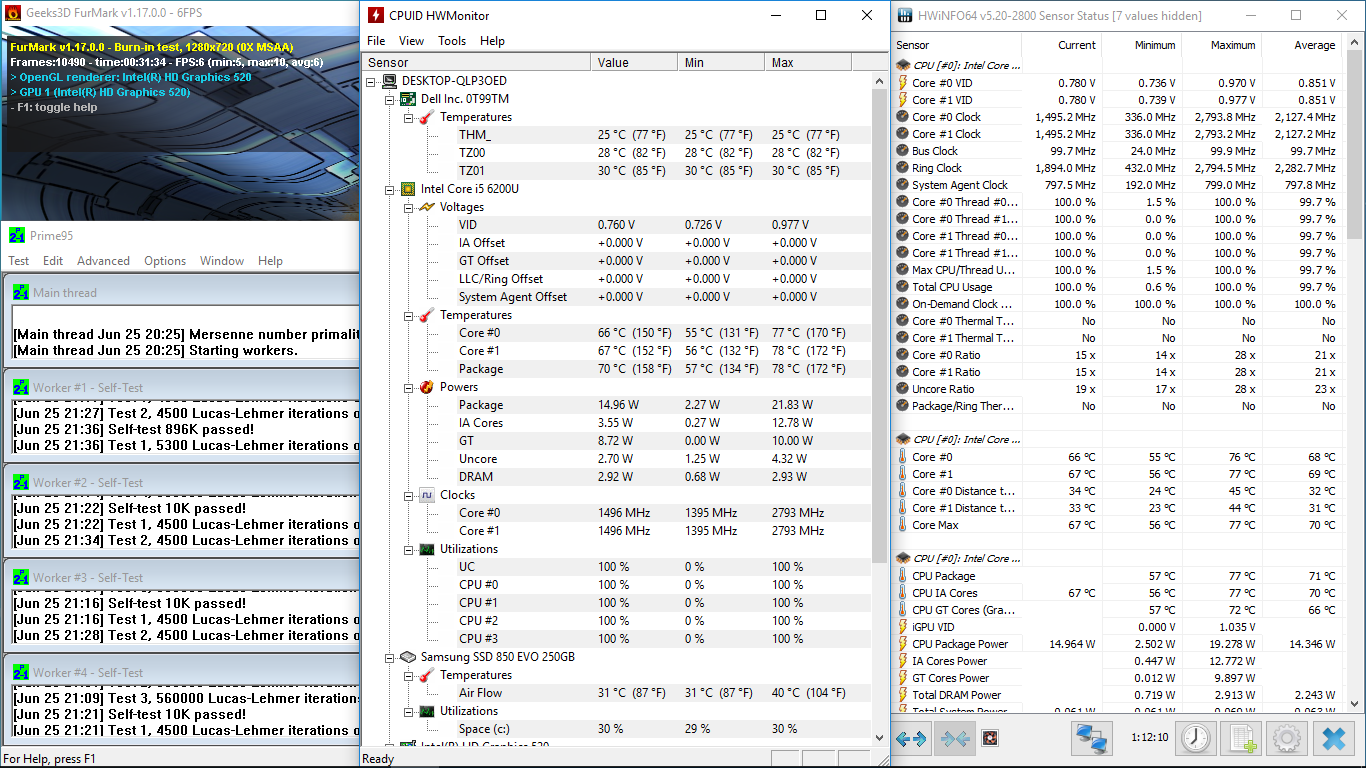Click the Bus Clock row icon in HWiNFO64
Viewport: 1366px width, 768px height.
(x=903, y=151)
